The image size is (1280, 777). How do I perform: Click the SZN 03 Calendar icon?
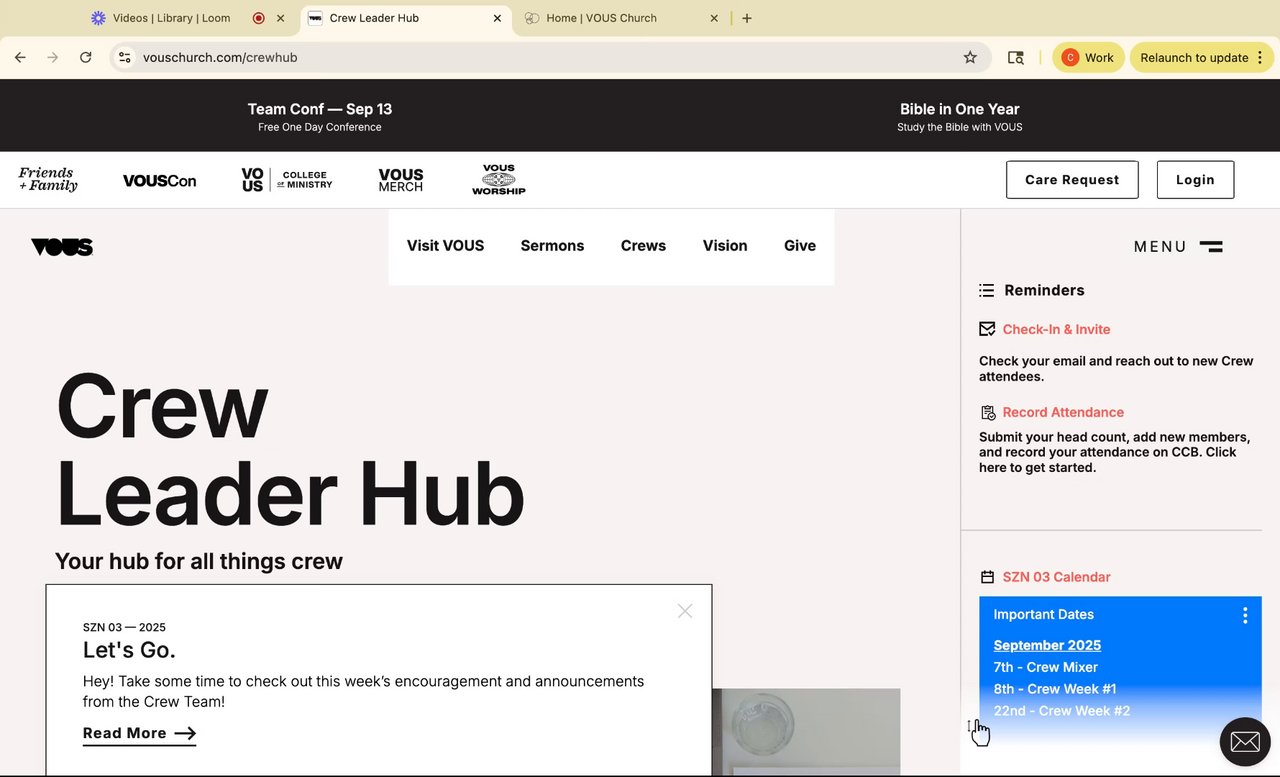click(987, 577)
